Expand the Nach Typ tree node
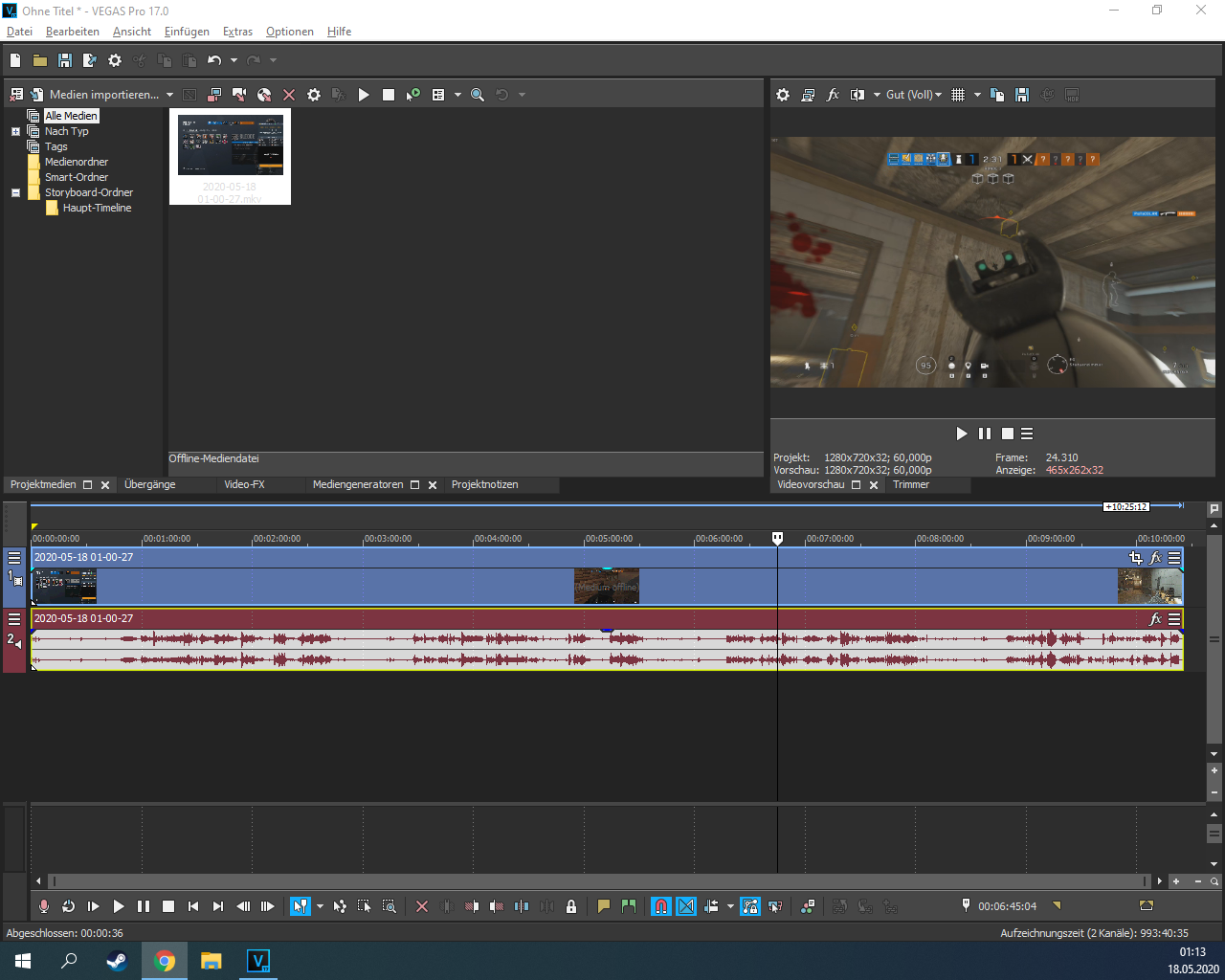 click(x=15, y=131)
